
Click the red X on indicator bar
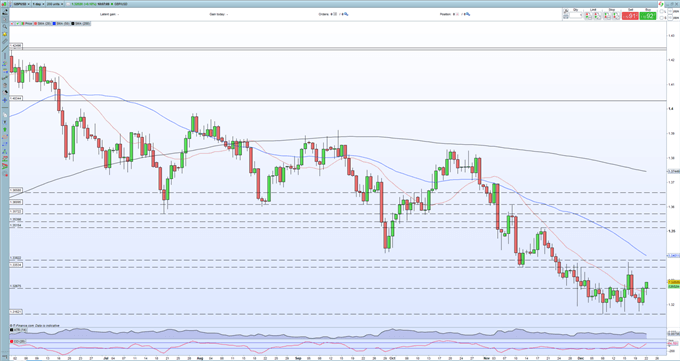(12, 23)
